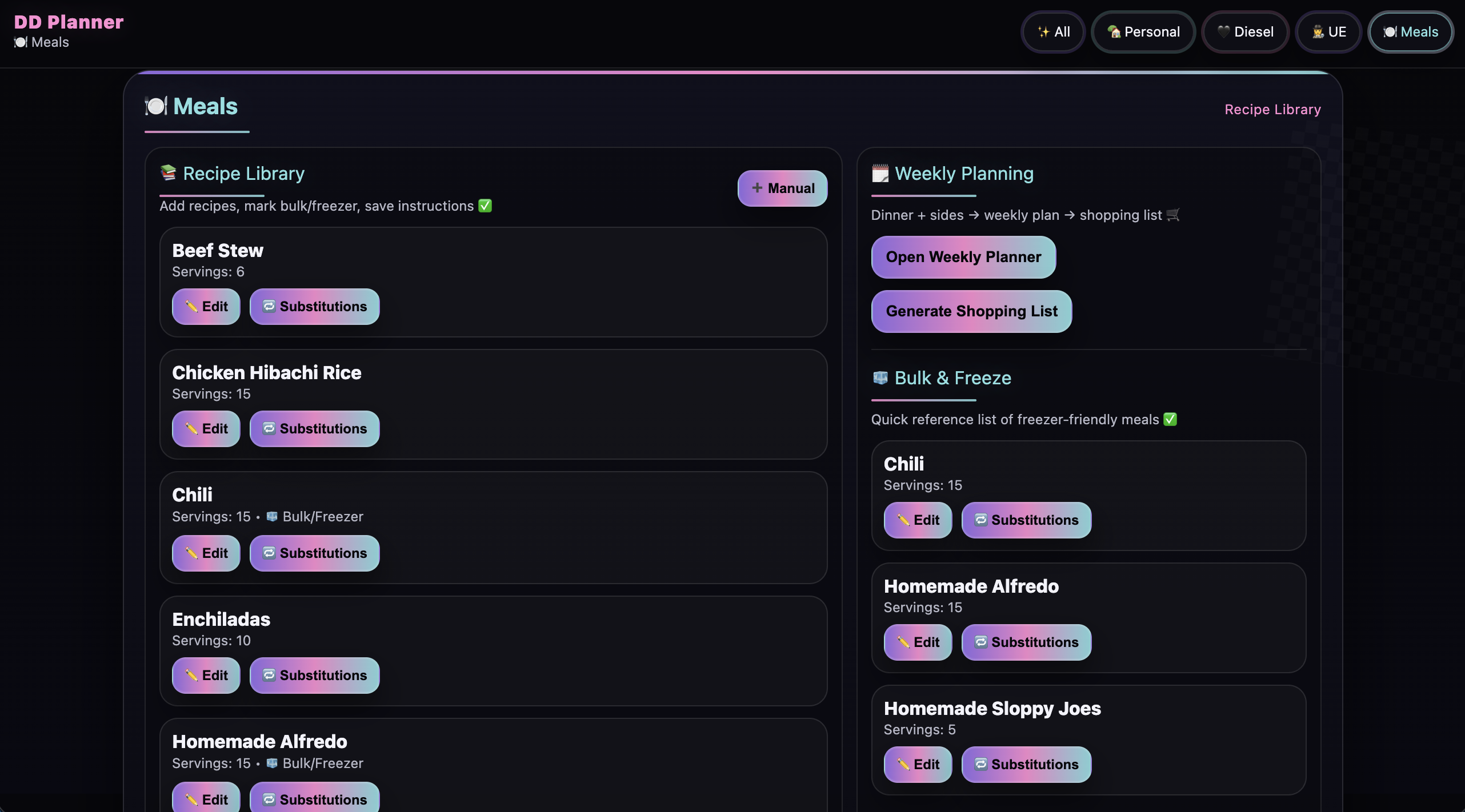Click the heart icon on the Diesel tab

pos(1223,31)
